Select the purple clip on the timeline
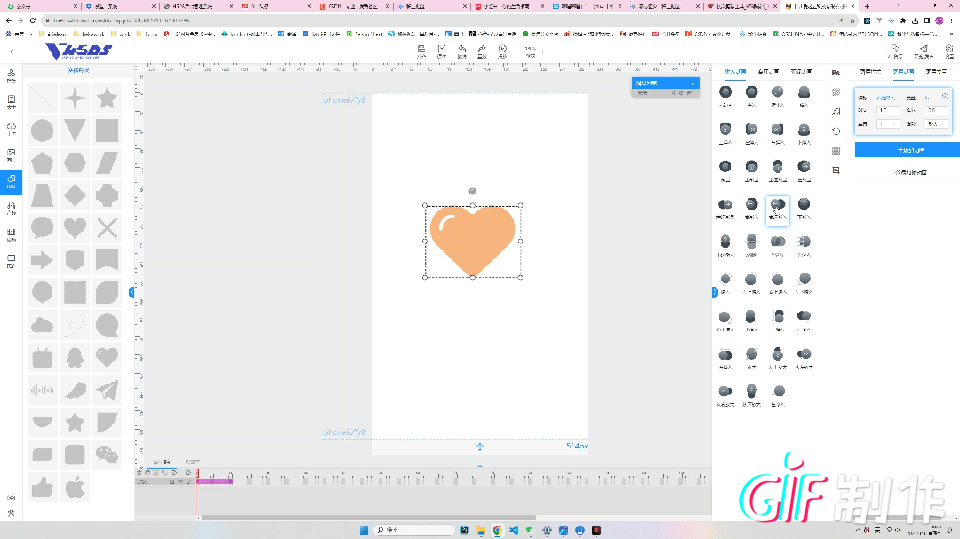Screen dimensions: 960x539 click(214, 481)
